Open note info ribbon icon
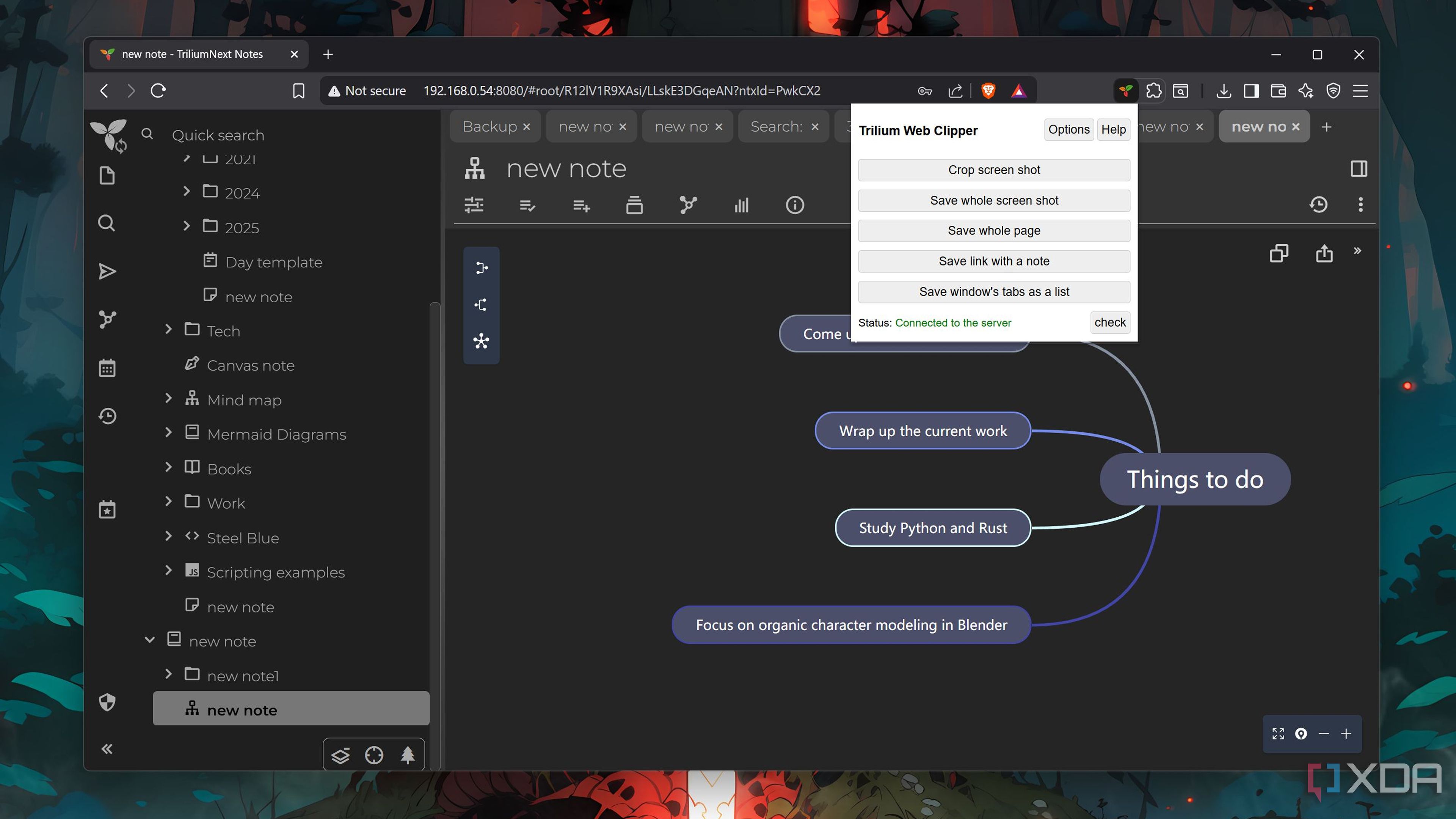 pos(795,205)
